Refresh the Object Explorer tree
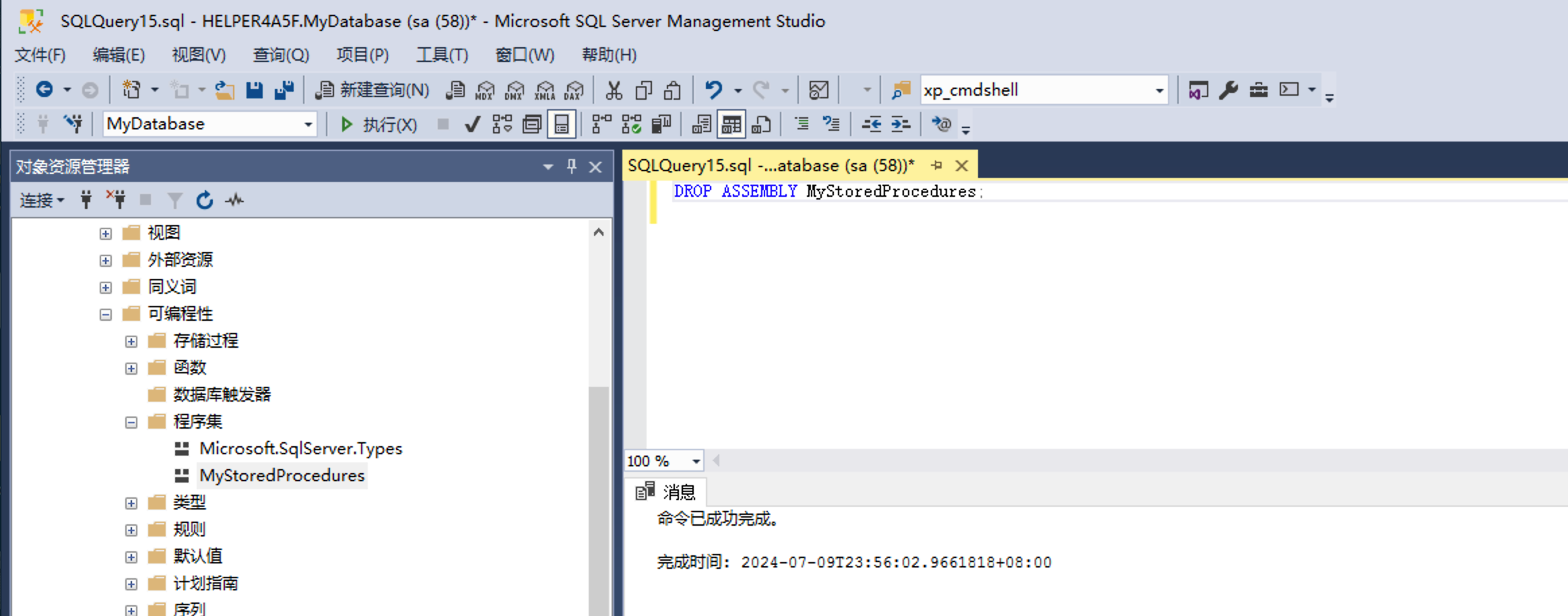 pyautogui.click(x=204, y=199)
